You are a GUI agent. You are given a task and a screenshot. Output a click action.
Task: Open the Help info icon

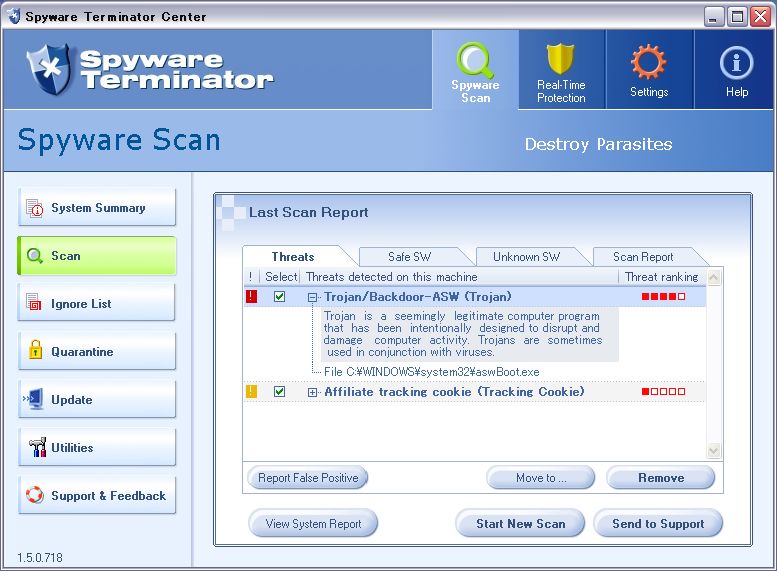pos(736,63)
